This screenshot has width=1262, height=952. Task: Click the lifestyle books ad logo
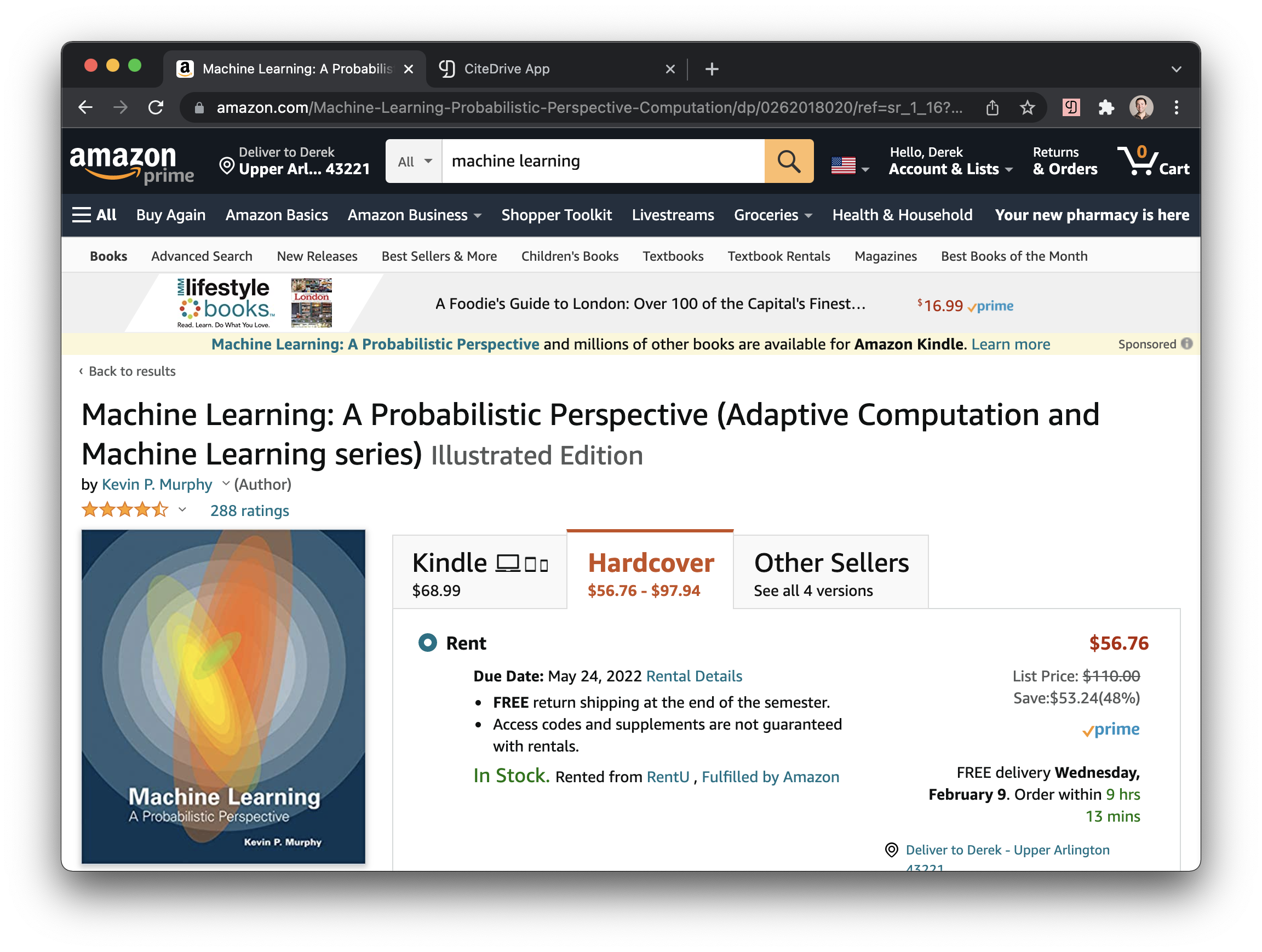click(225, 303)
